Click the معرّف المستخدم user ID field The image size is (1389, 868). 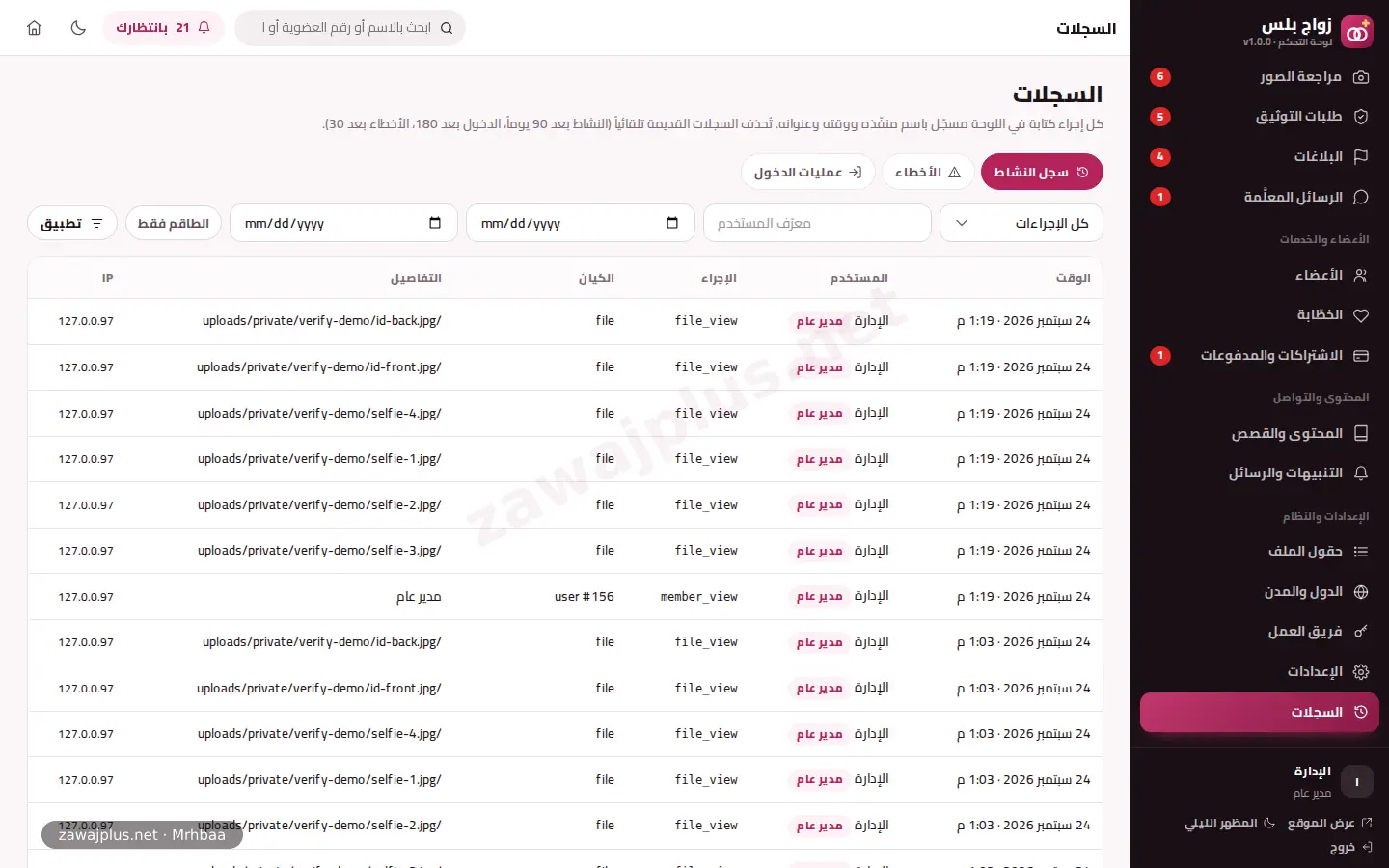click(817, 223)
